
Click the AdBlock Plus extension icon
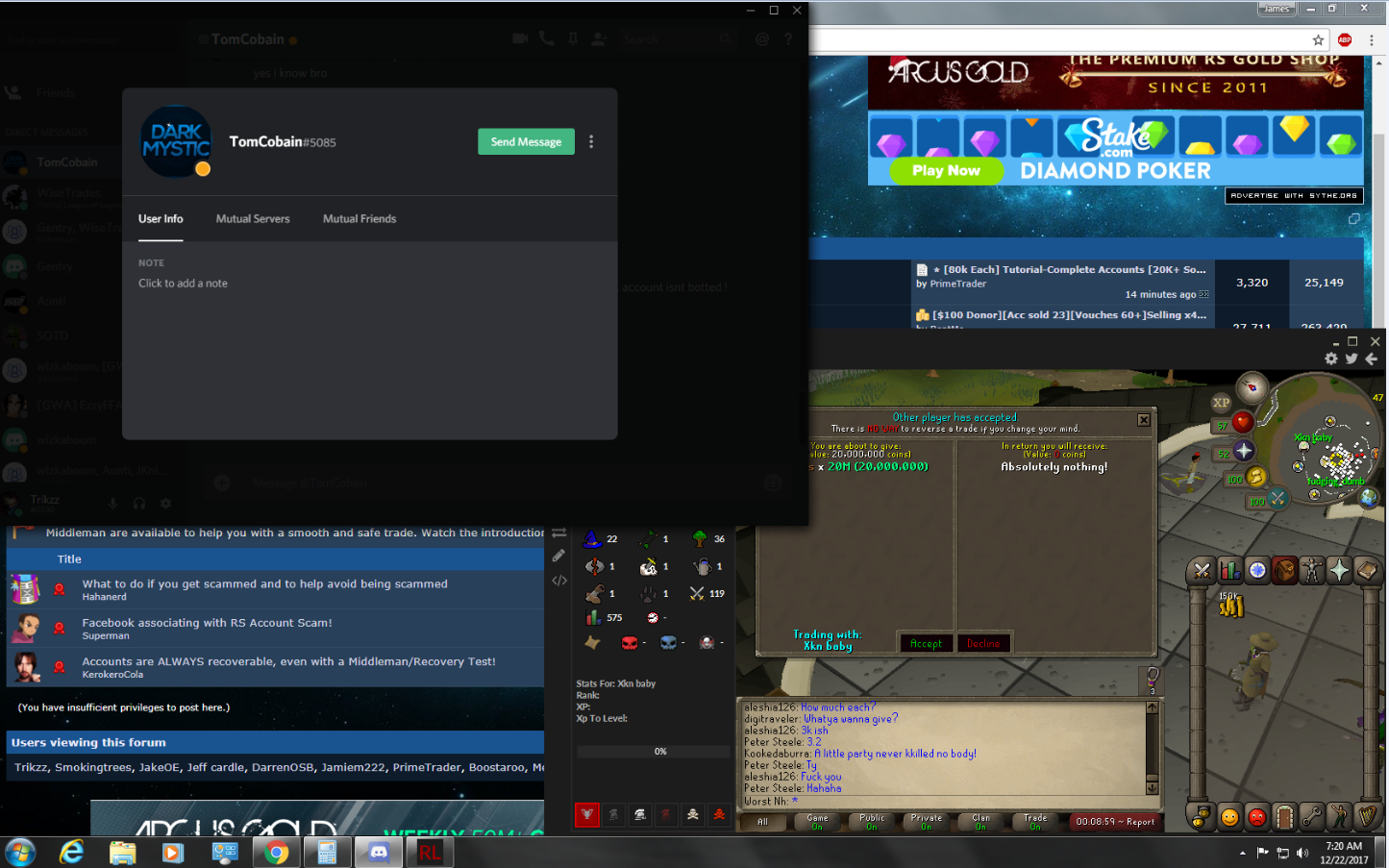[1345, 39]
